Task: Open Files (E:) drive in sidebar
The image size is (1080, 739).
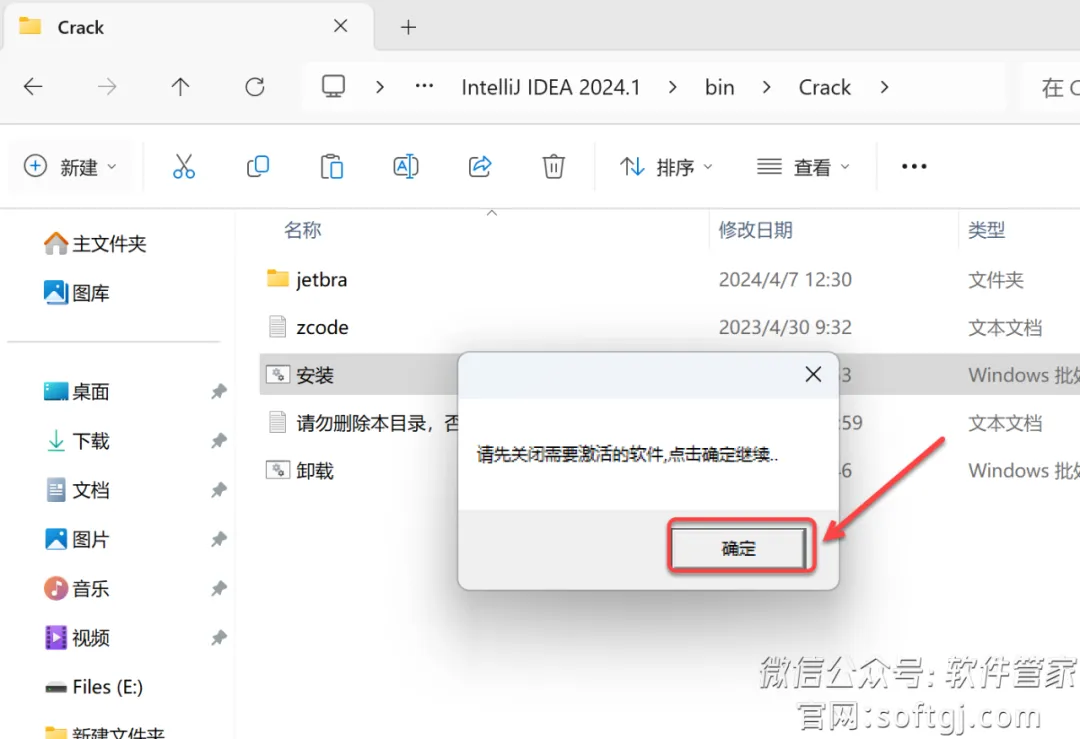Action: (94, 687)
